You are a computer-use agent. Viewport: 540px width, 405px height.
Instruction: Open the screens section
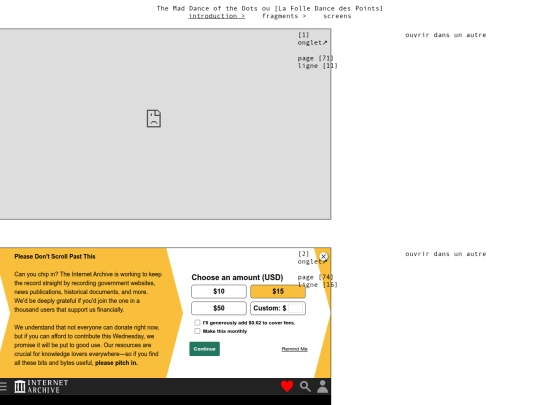pyautogui.click(x=337, y=16)
